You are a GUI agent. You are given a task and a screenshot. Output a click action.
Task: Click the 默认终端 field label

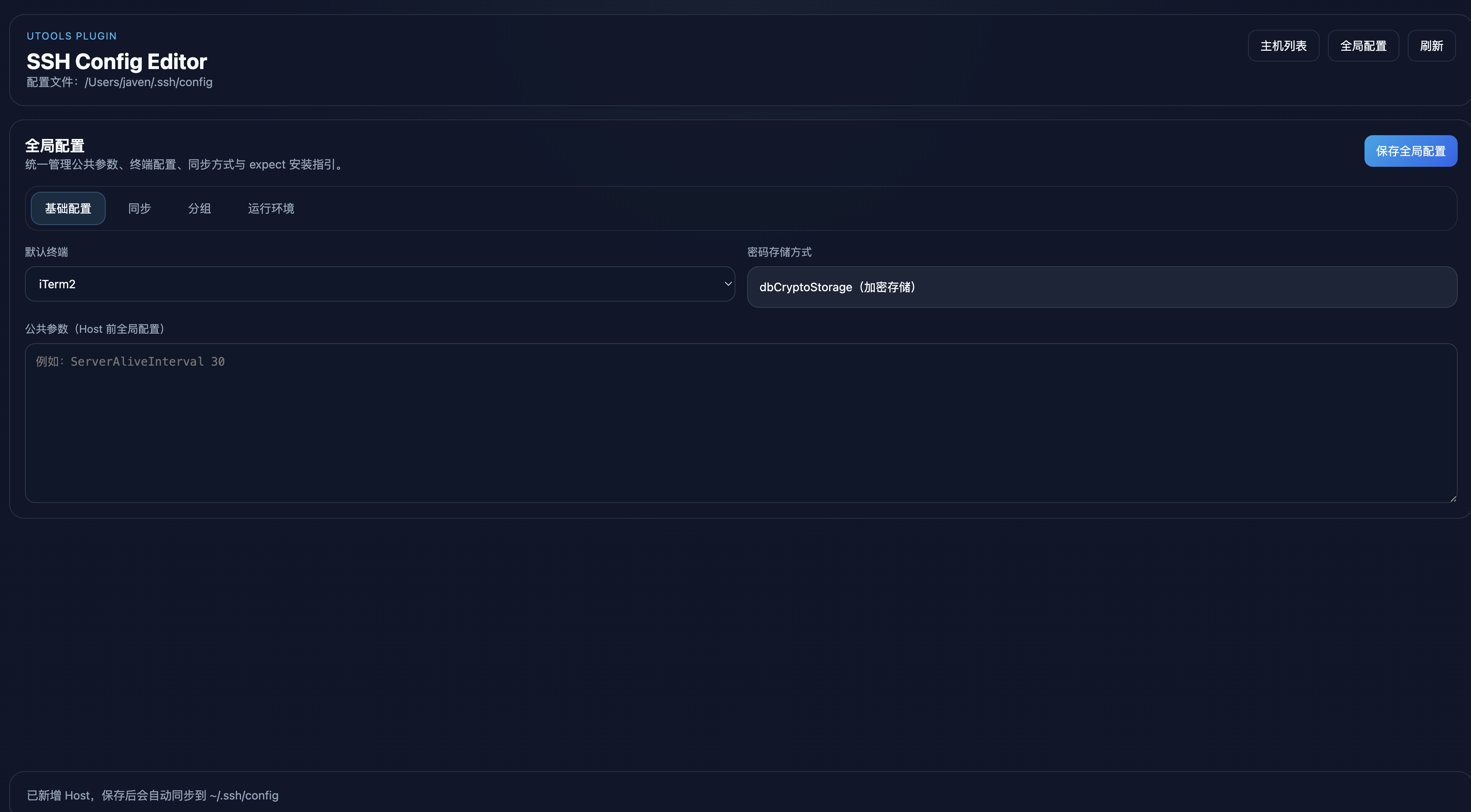pyautogui.click(x=46, y=252)
